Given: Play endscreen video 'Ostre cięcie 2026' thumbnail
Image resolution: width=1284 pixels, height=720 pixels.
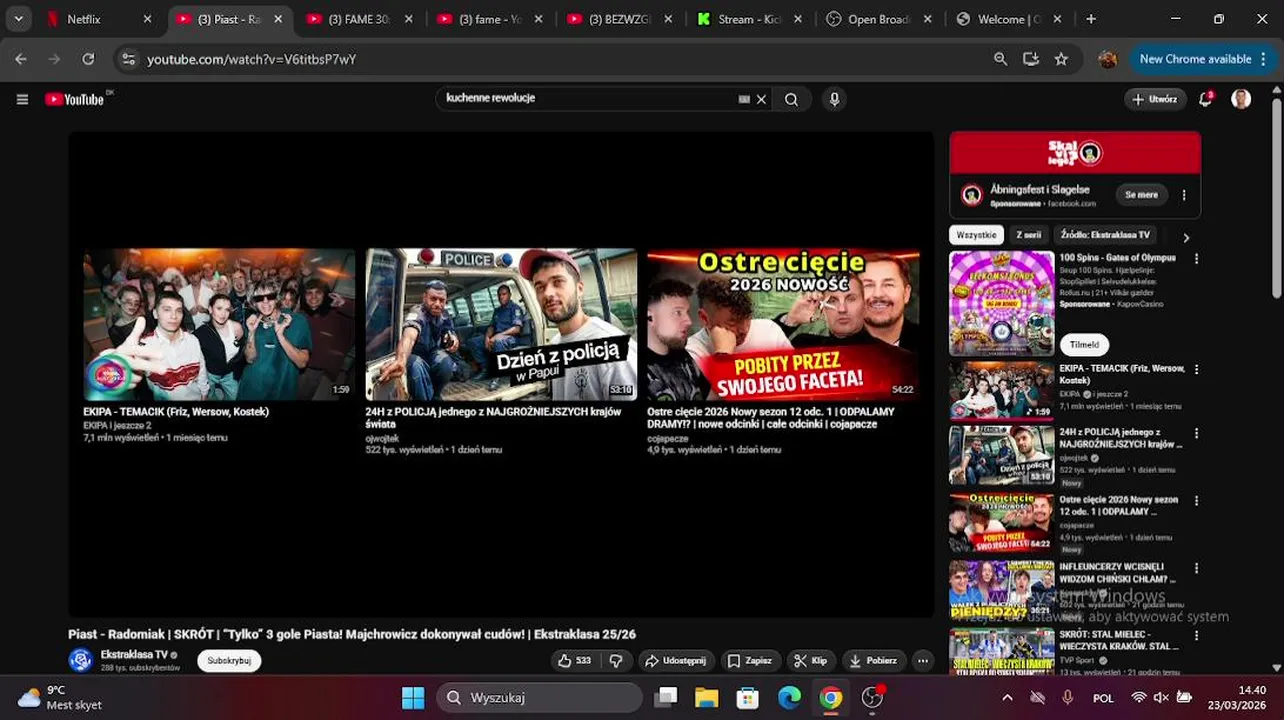Looking at the screenshot, I should (x=783, y=325).
